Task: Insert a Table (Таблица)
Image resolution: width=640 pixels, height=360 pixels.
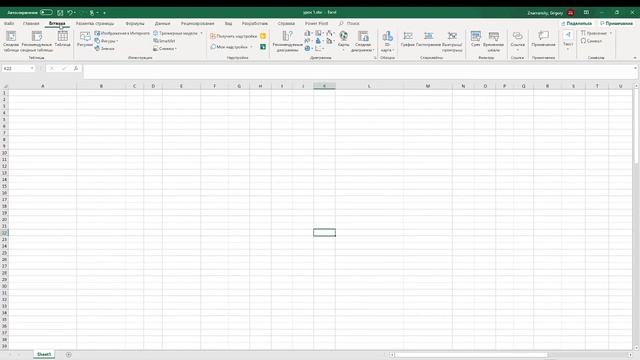Action: [x=62, y=40]
